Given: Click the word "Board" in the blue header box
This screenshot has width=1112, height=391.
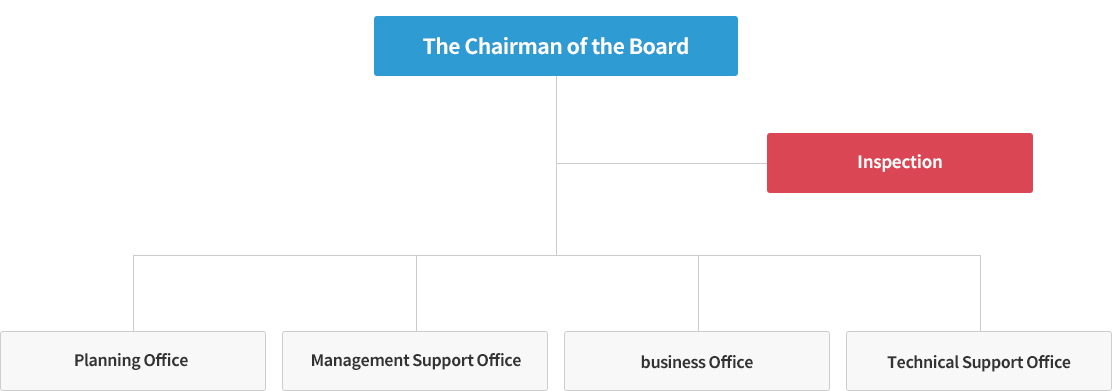Looking at the screenshot, I should [x=659, y=46].
